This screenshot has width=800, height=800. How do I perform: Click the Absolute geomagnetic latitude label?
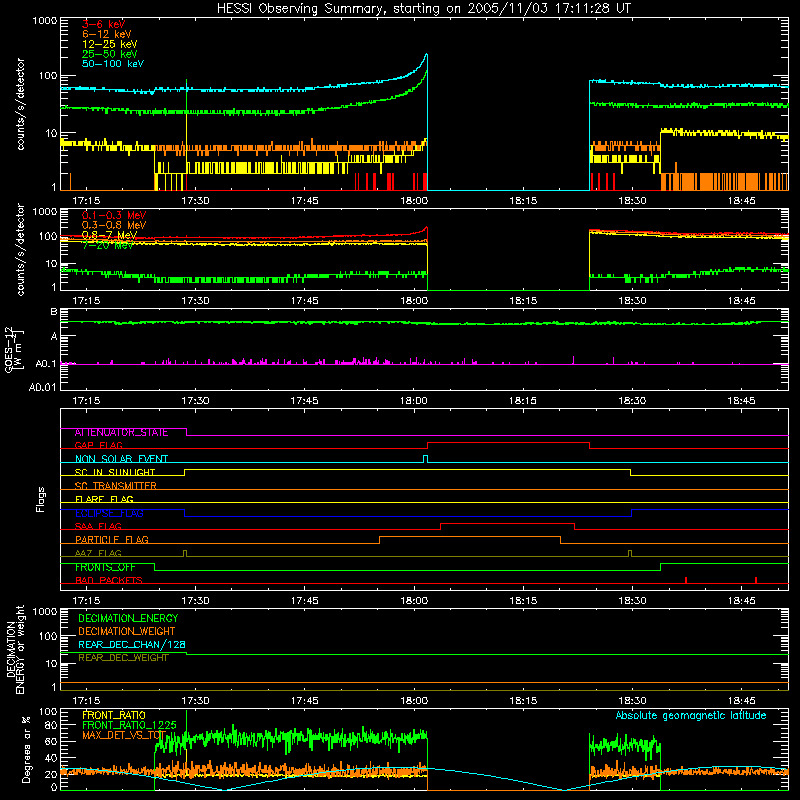click(691, 715)
